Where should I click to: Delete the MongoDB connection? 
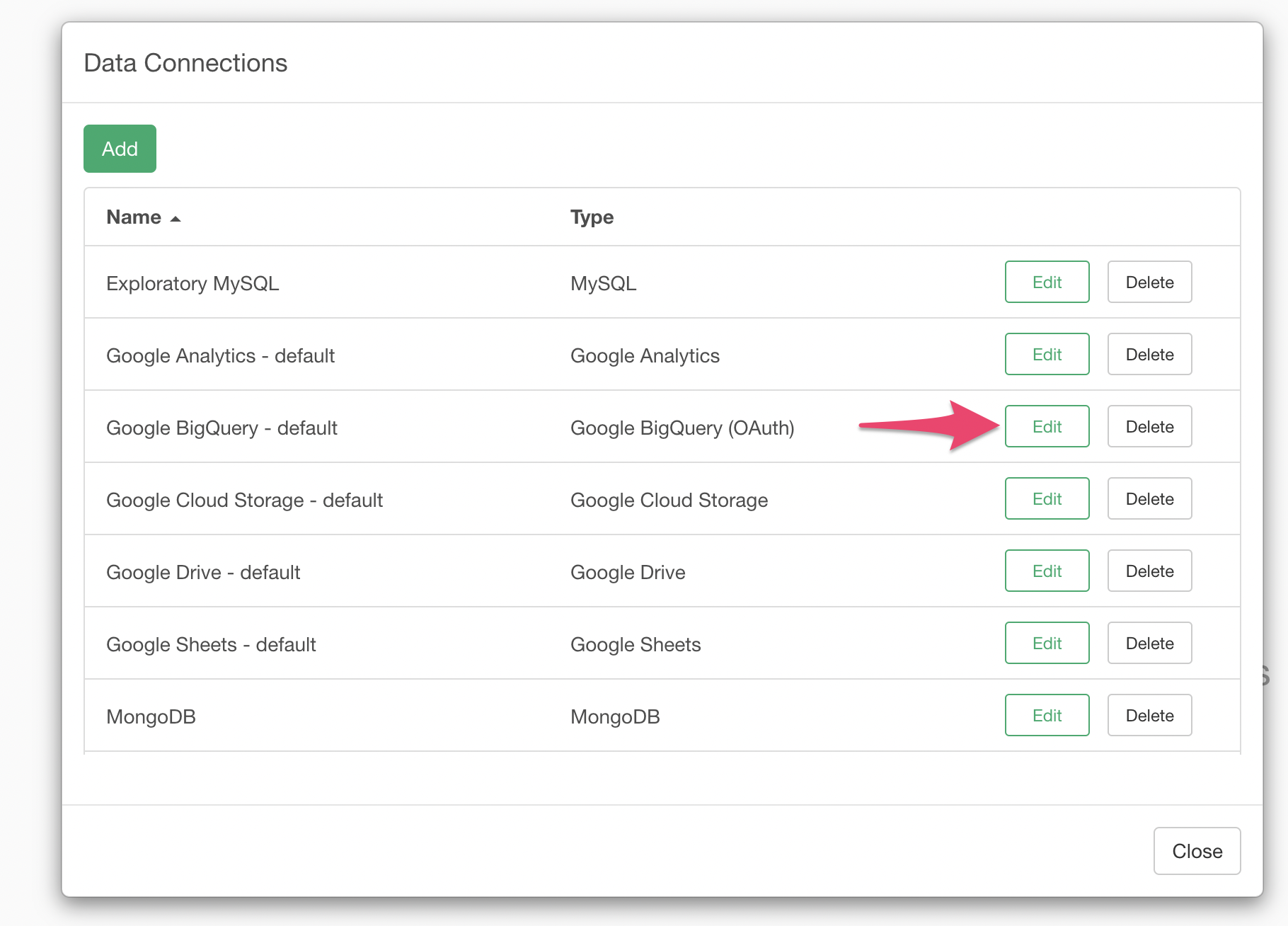coord(1149,715)
